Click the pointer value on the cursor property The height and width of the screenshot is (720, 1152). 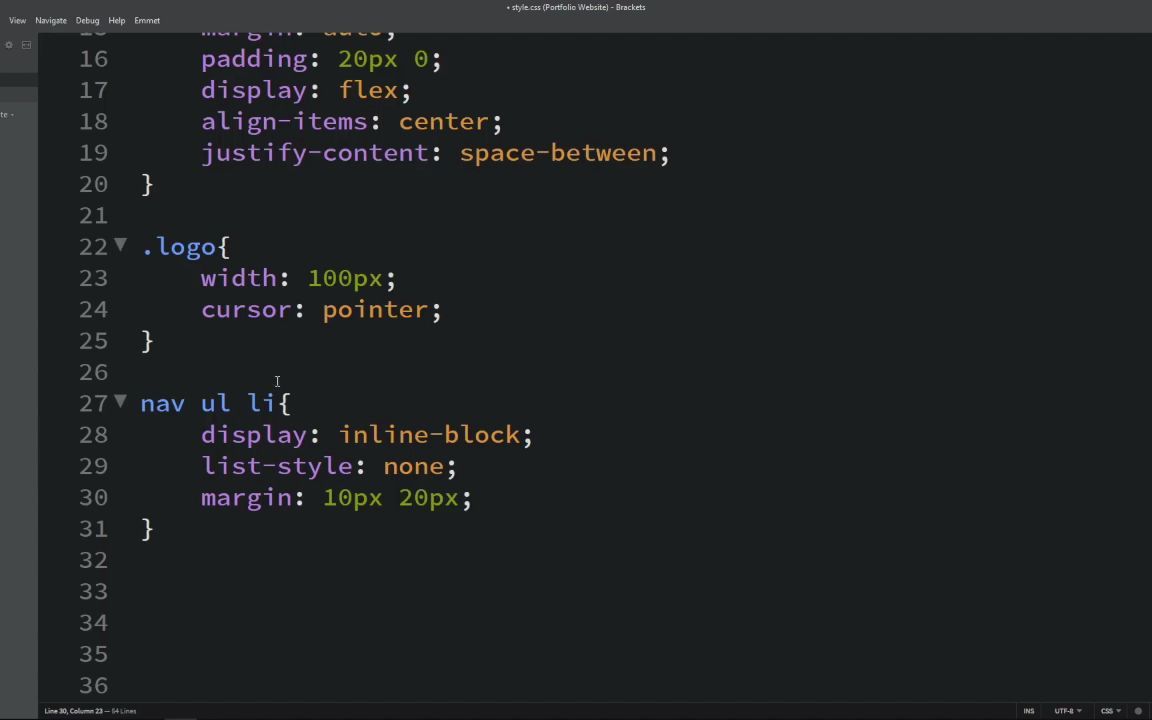375,309
